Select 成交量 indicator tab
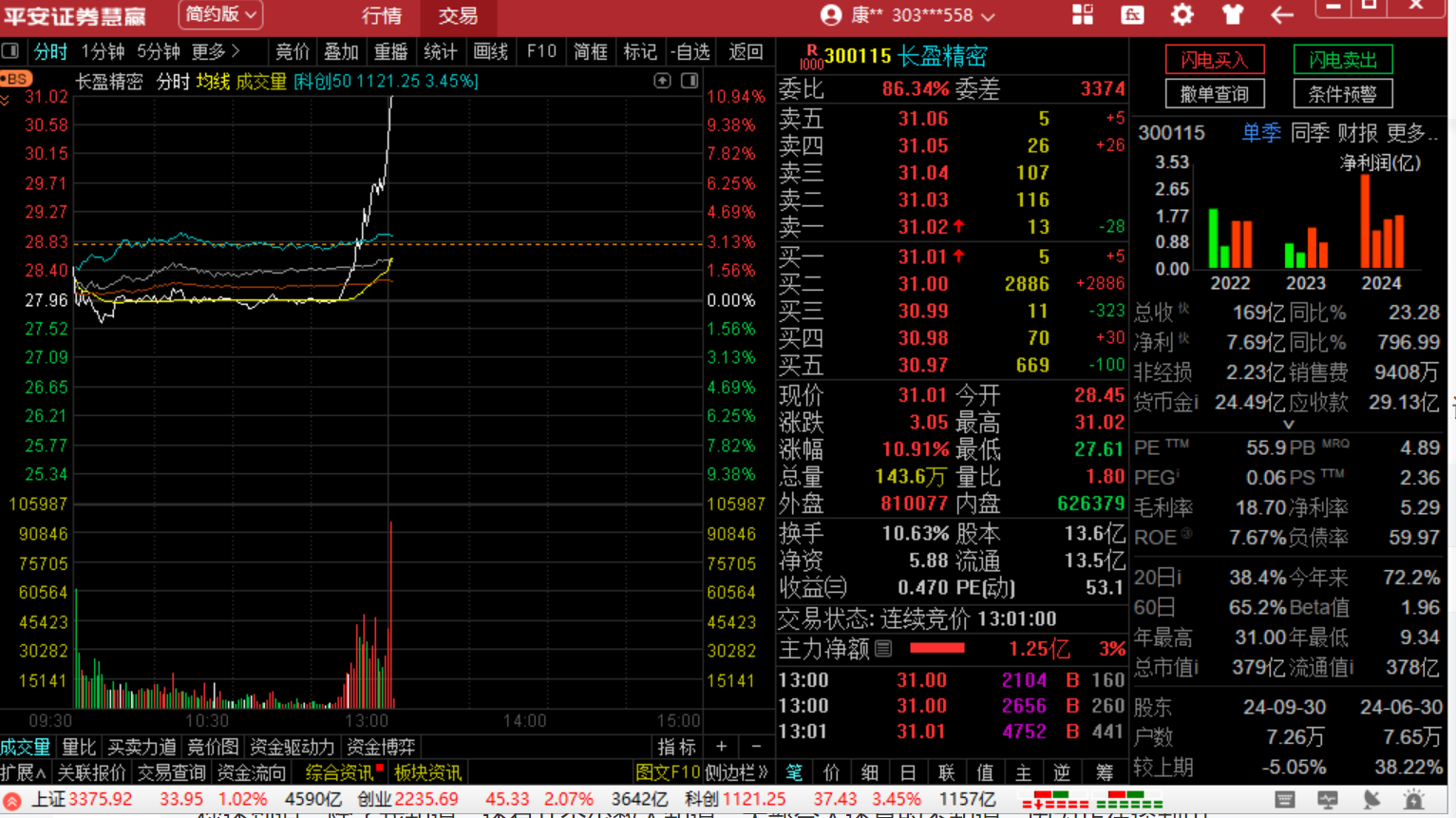1456x818 pixels. pyautogui.click(x=26, y=748)
